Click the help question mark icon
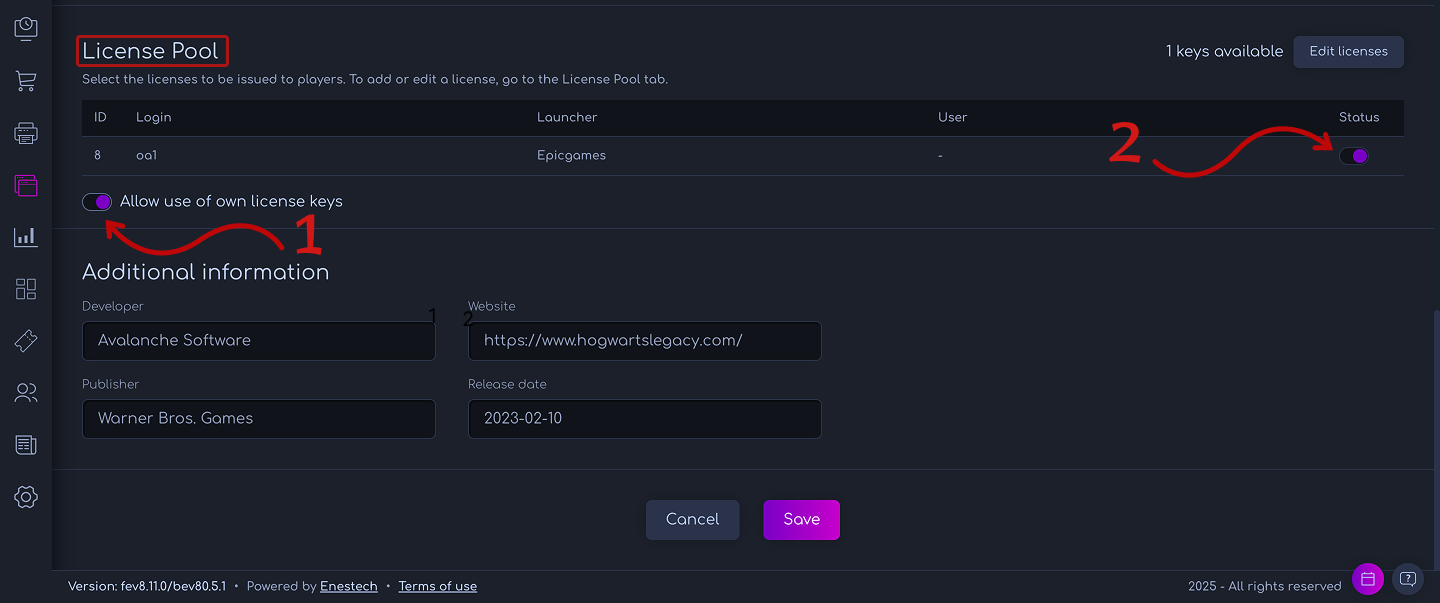The width and height of the screenshot is (1440, 603). 1408,579
